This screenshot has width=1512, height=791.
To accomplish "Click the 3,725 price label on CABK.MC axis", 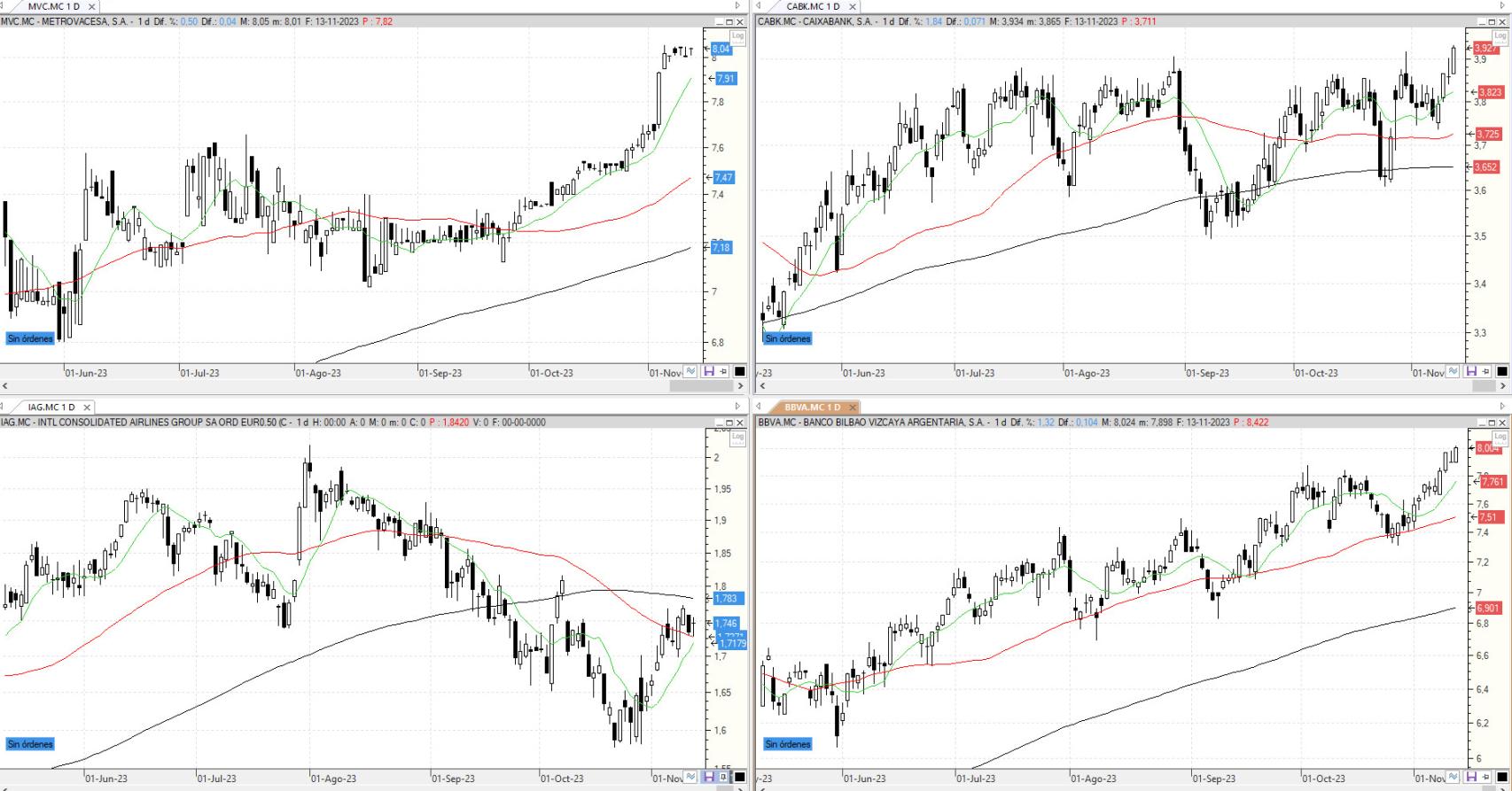I will pos(1488,135).
